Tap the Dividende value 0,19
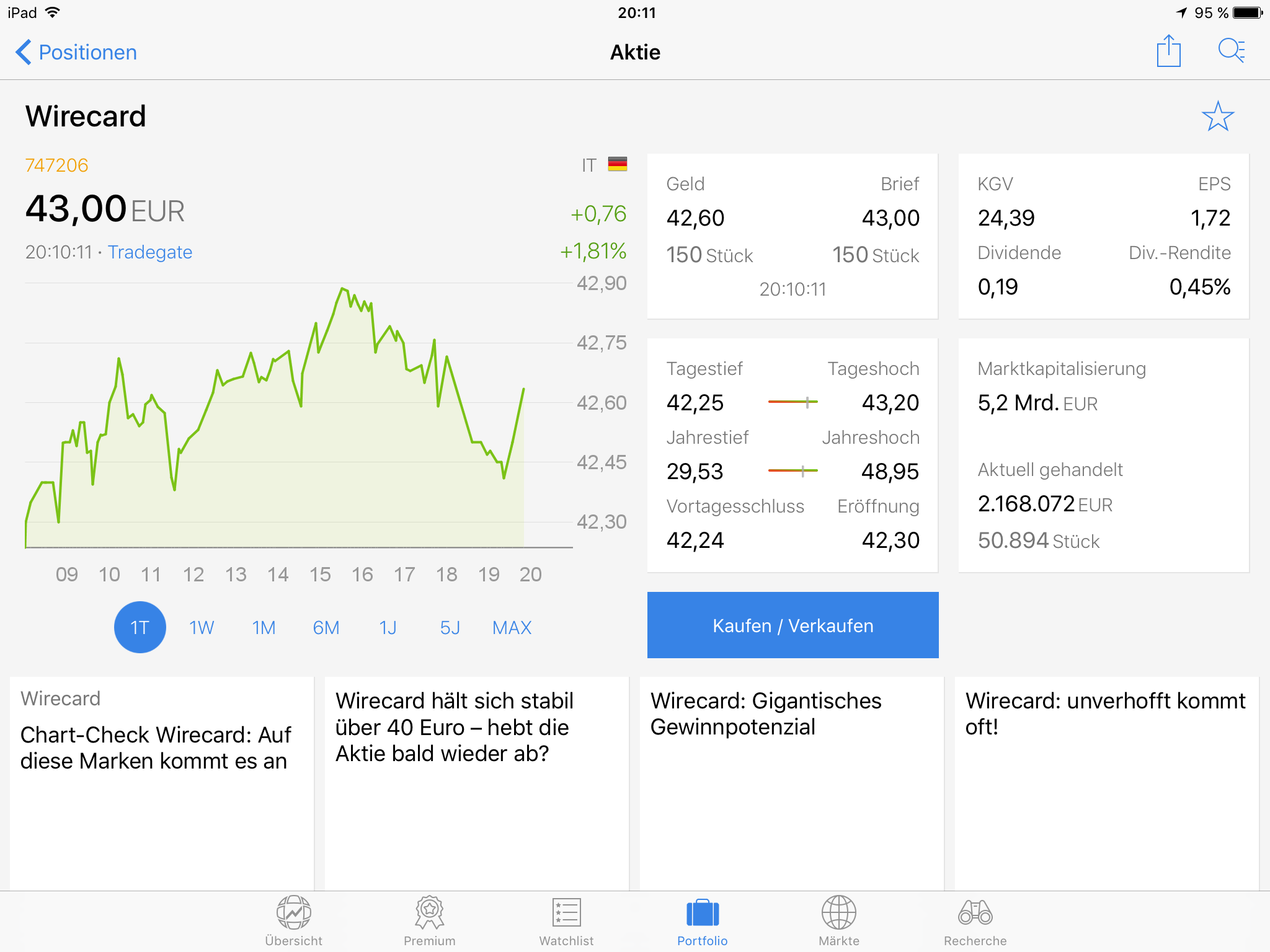The image size is (1270, 952). (x=998, y=287)
